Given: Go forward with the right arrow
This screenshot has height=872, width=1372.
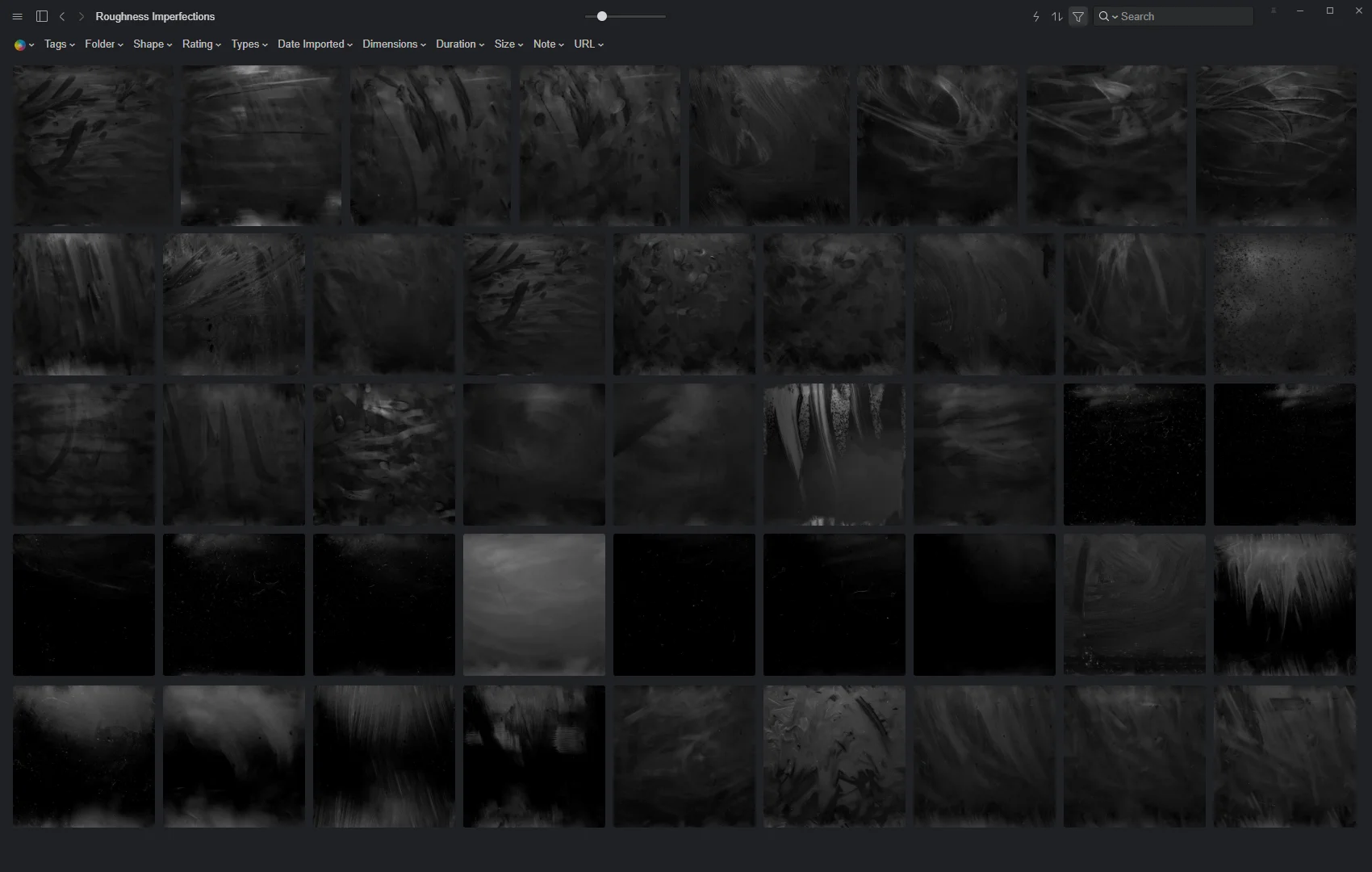Looking at the screenshot, I should 82,16.
